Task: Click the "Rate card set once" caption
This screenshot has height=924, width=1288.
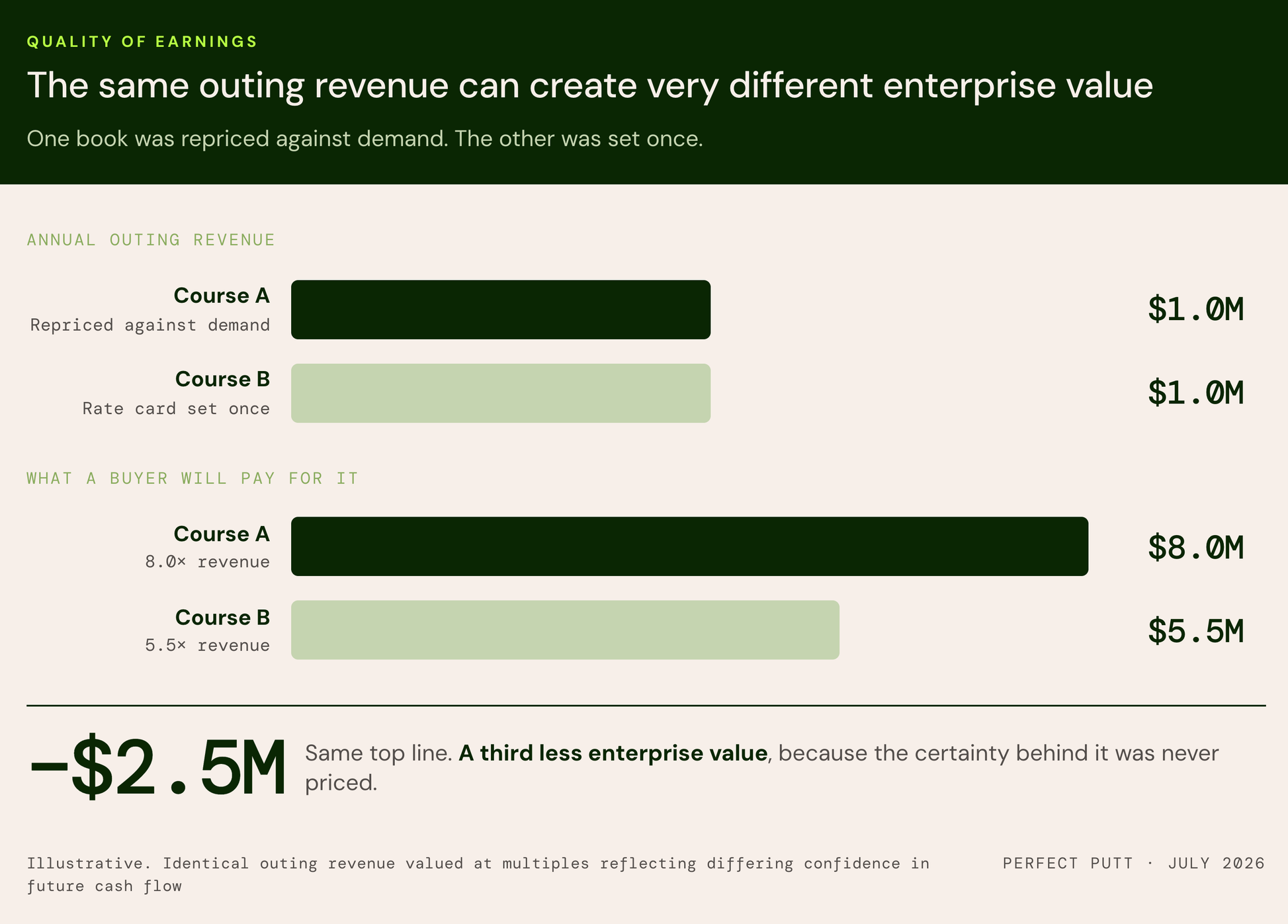Action: click(176, 408)
